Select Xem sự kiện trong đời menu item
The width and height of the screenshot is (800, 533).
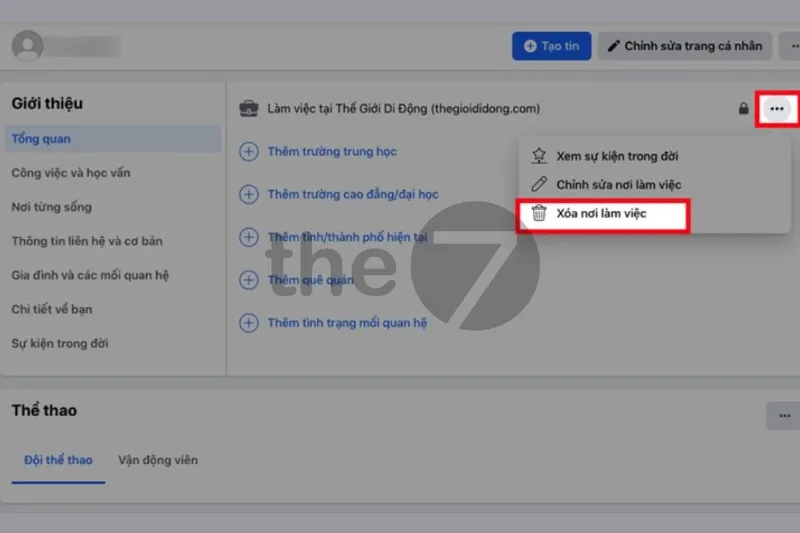655,156
